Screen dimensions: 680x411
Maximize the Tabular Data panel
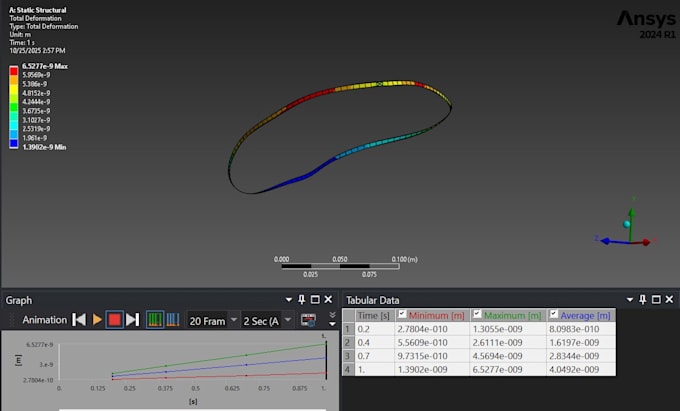click(x=656, y=300)
